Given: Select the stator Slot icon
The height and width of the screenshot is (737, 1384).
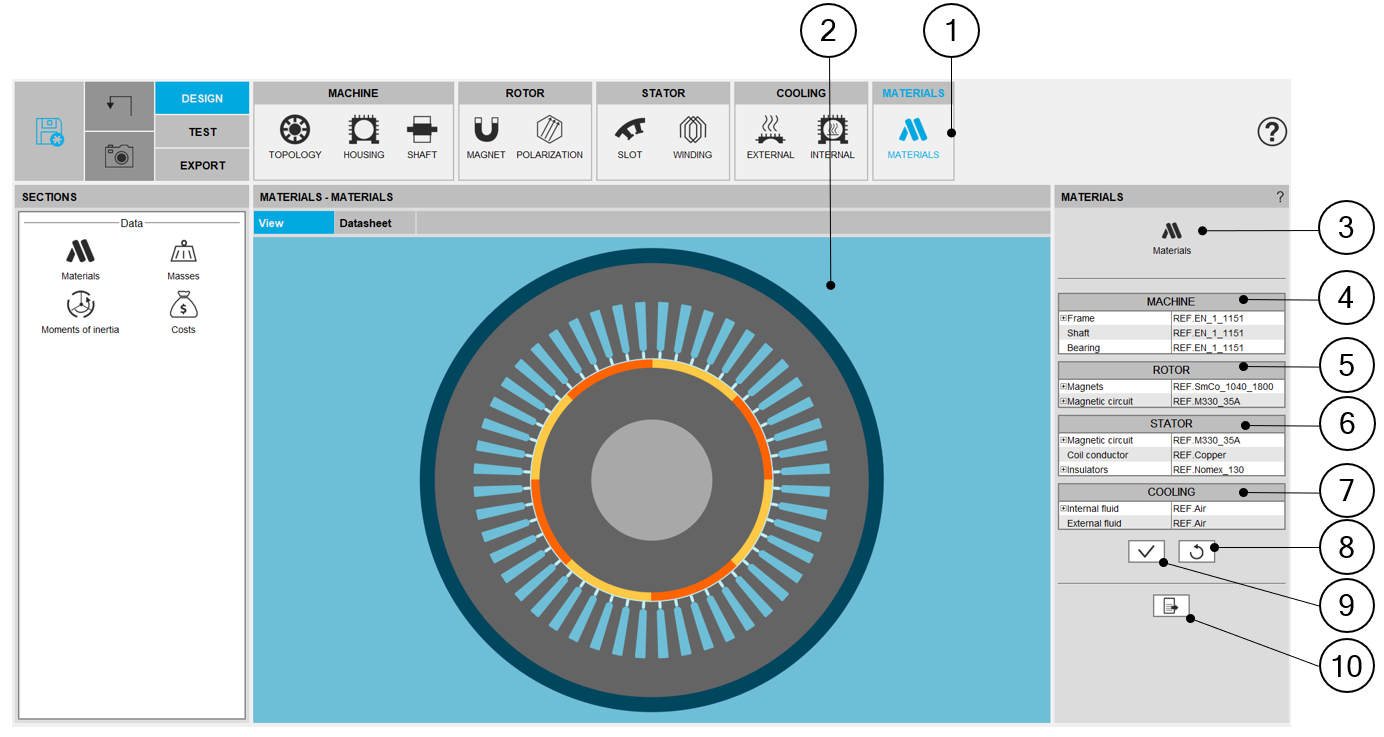Looking at the screenshot, I should (x=630, y=130).
